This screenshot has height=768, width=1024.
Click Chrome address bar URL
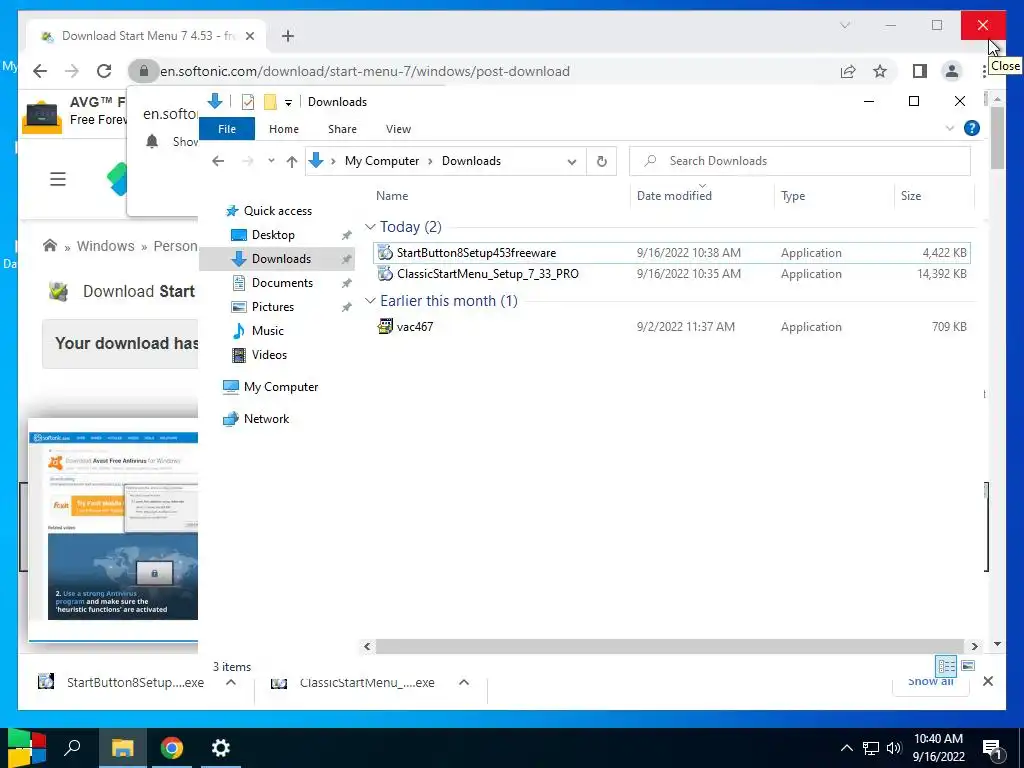pos(364,71)
